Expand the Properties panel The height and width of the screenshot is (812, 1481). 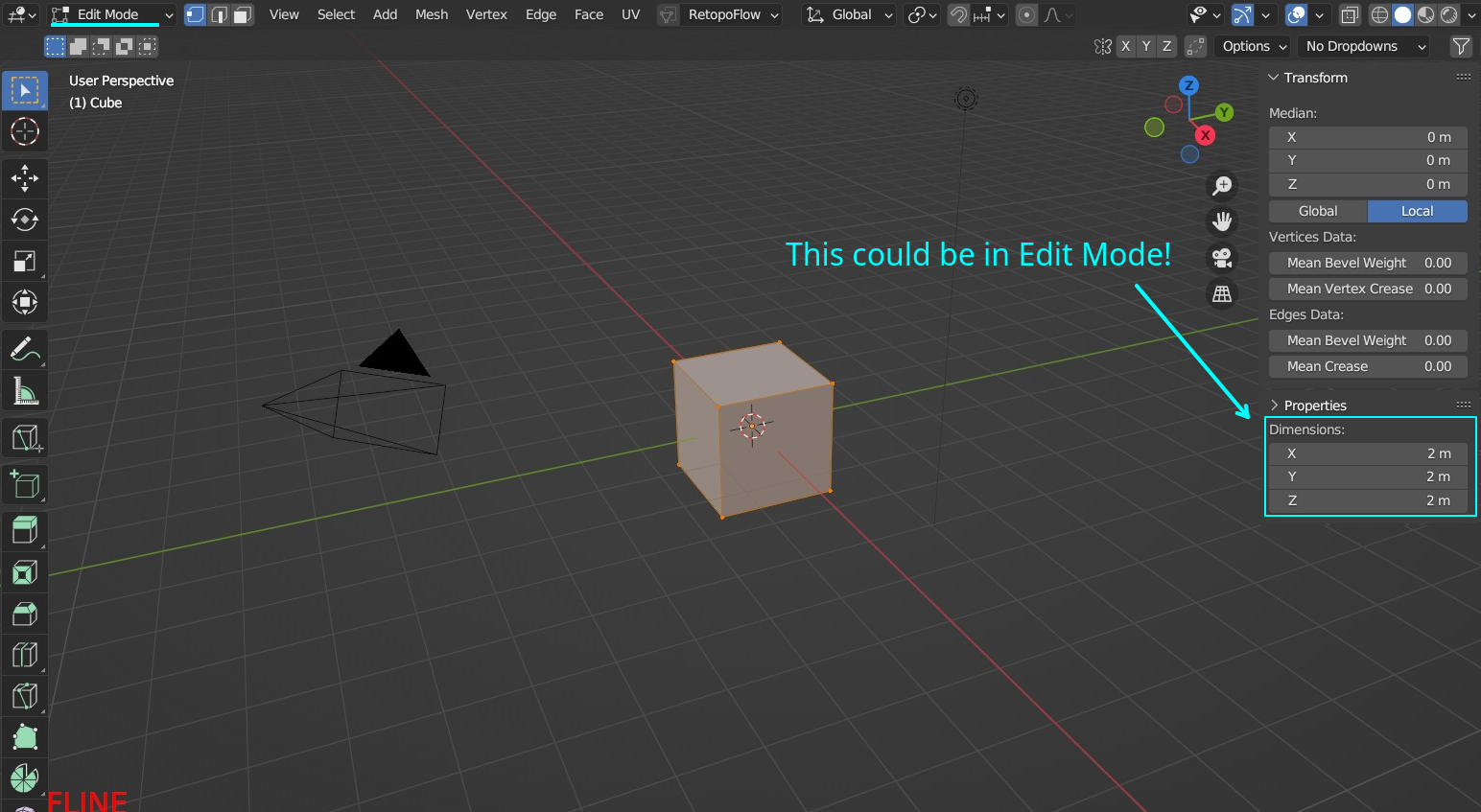pyautogui.click(x=1274, y=406)
